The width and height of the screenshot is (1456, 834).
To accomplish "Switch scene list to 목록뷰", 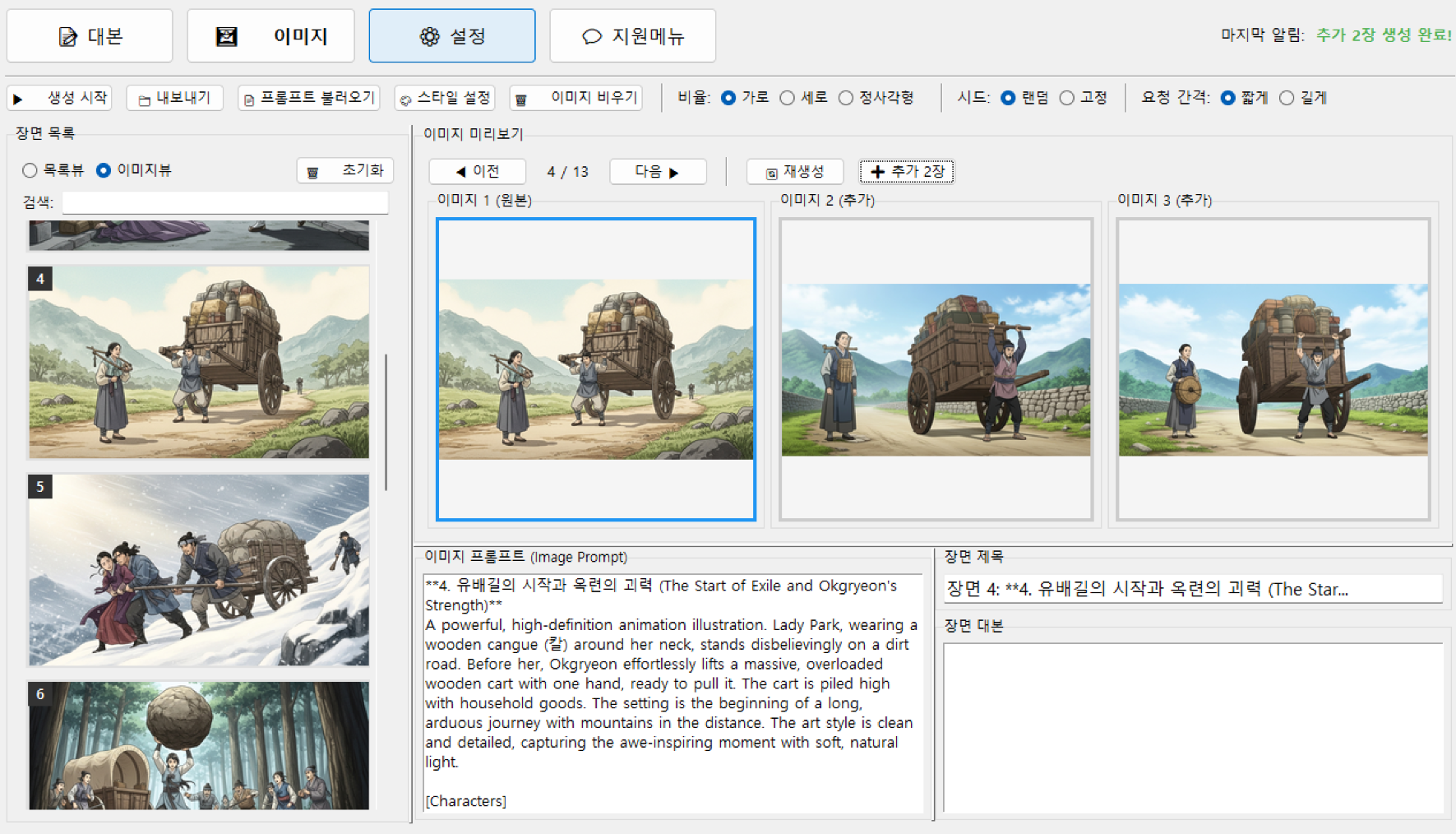I will click(x=30, y=170).
